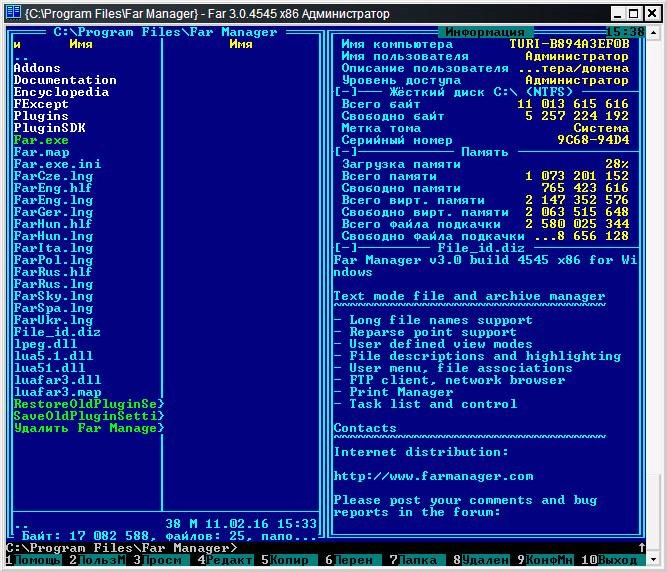Click F1 Помощь key bar button
The width and height of the screenshot is (667, 572).
[x=34, y=560]
